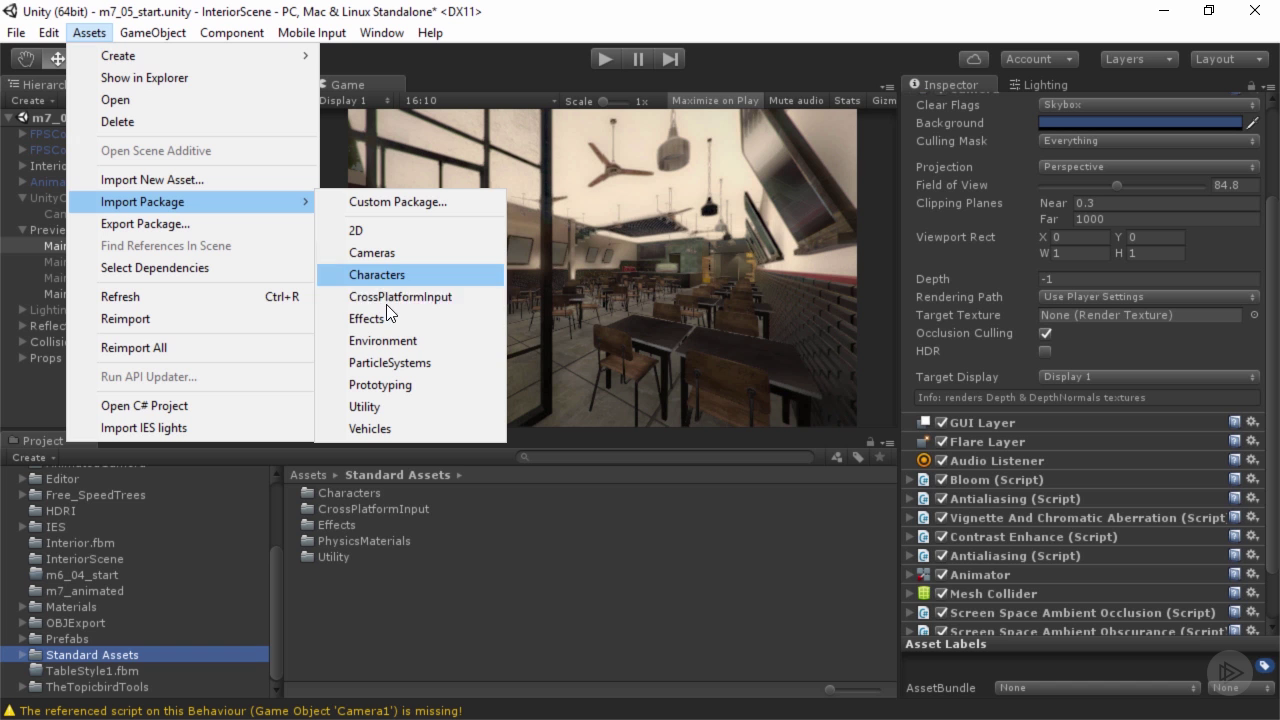
Task: Open the Characters folder in Standard Assets
Action: click(x=349, y=493)
